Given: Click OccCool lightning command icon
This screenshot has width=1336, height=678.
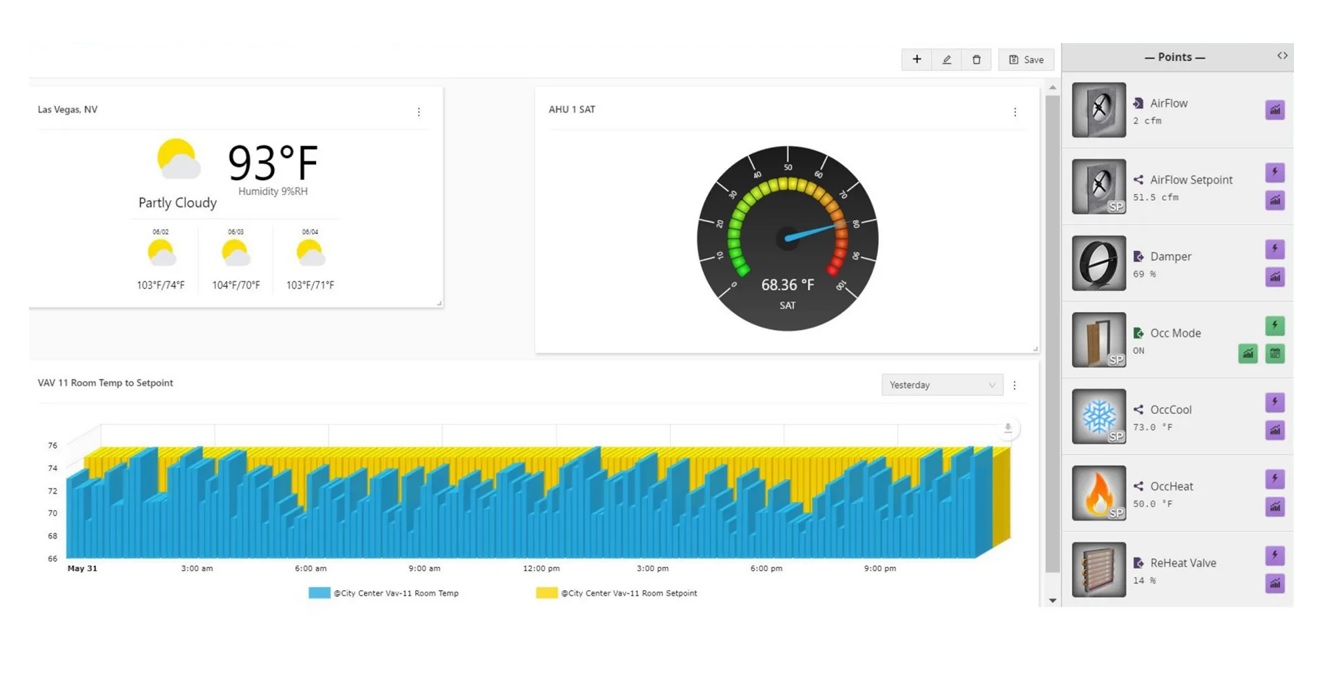Looking at the screenshot, I should 1274,402.
